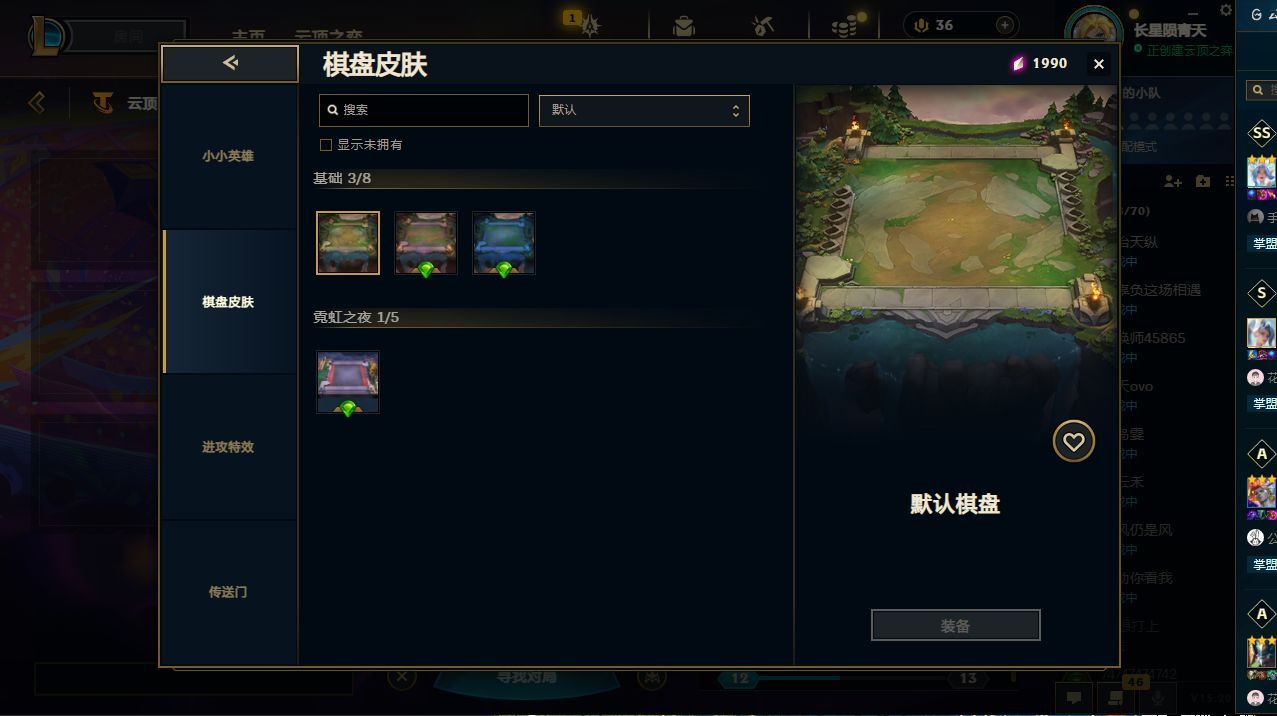
Task: Click the purple currency icon next to 1990
Action: tap(1018, 63)
